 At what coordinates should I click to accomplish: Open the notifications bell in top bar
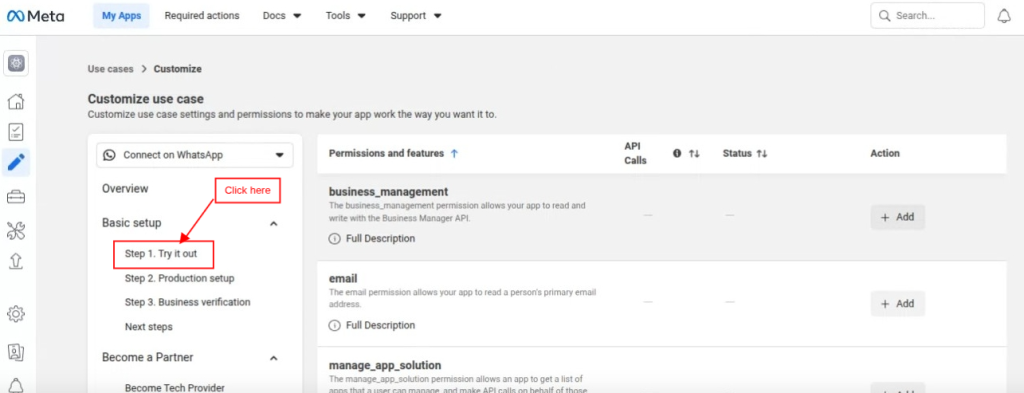1004,16
